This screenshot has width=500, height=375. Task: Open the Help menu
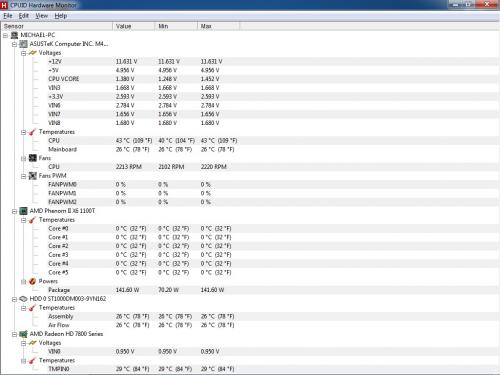[x=61, y=16]
